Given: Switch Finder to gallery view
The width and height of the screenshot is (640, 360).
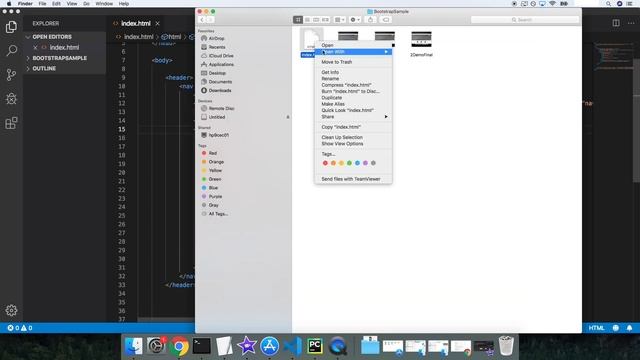Looking at the screenshot, I should click(325, 20).
